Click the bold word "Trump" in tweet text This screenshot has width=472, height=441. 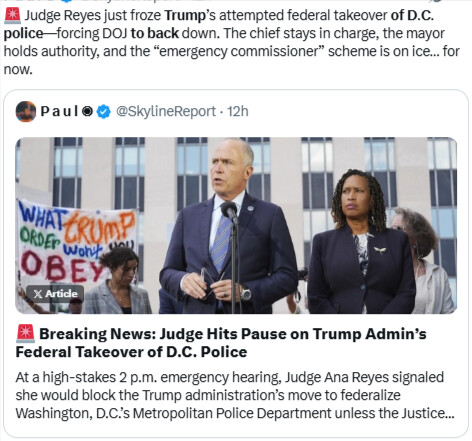[185, 15]
